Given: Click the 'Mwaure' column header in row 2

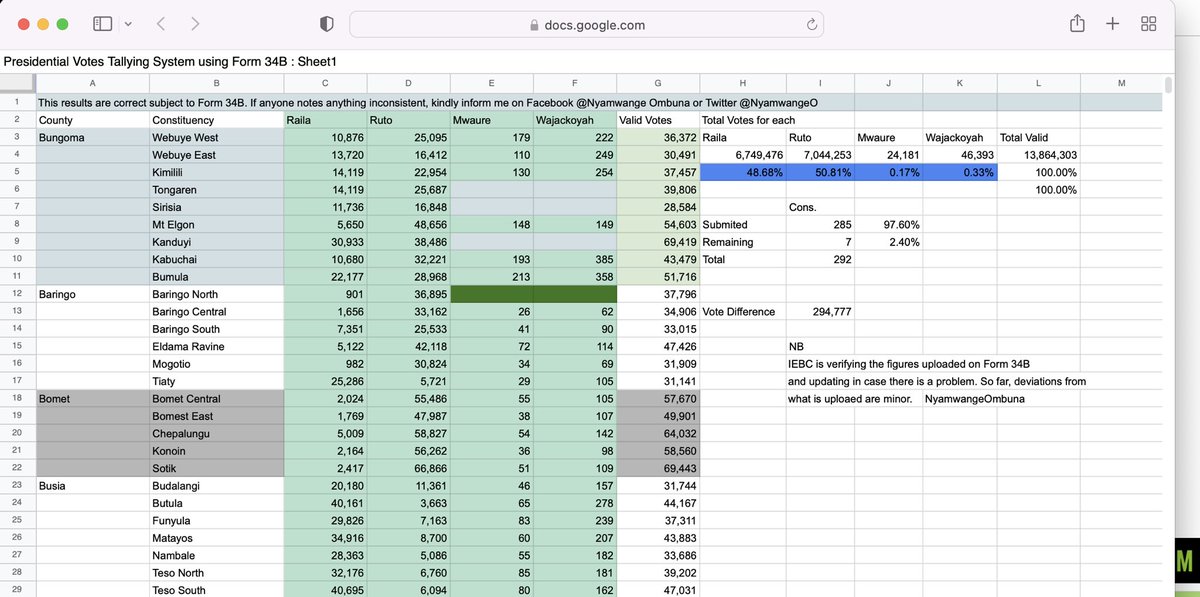Looking at the screenshot, I should [492, 120].
